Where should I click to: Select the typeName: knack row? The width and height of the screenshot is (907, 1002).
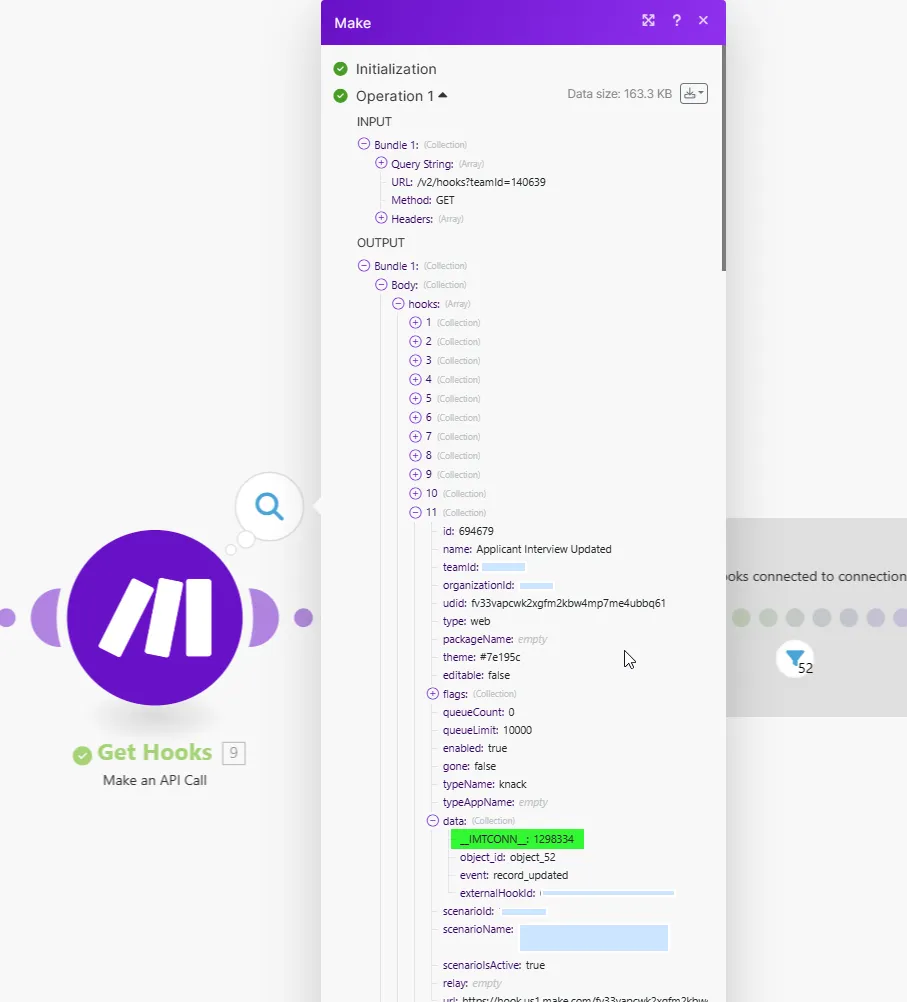[485, 784]
